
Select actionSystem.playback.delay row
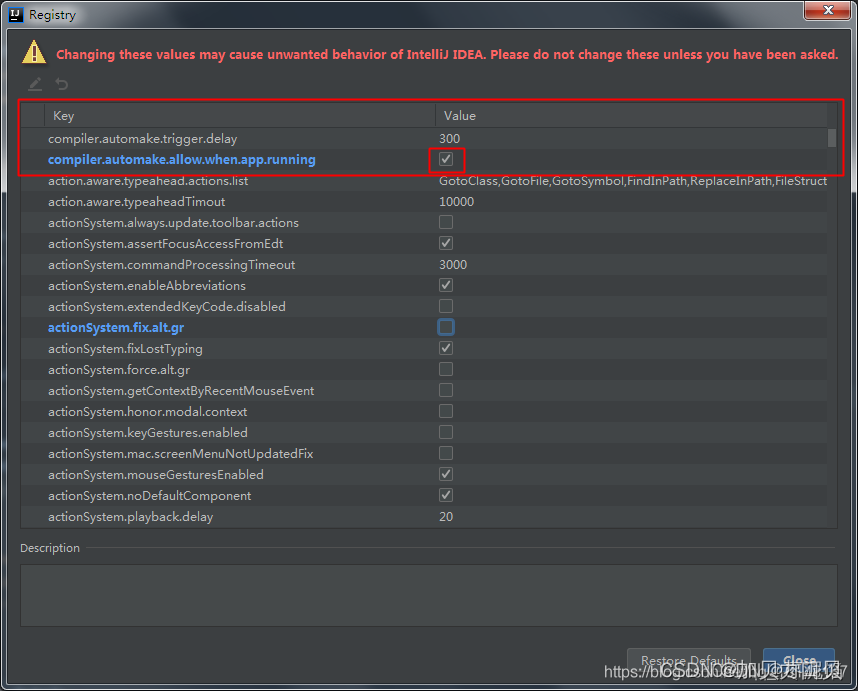424,516
